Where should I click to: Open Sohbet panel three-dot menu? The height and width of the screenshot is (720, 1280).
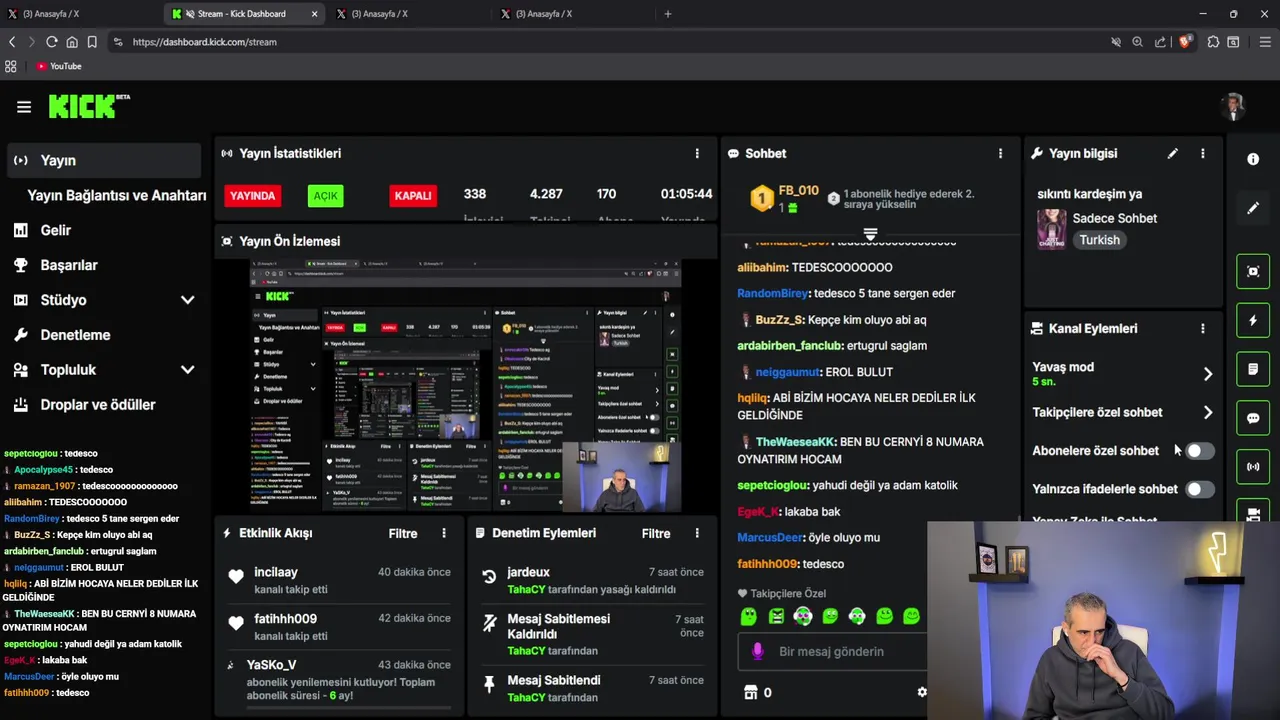1000,154
